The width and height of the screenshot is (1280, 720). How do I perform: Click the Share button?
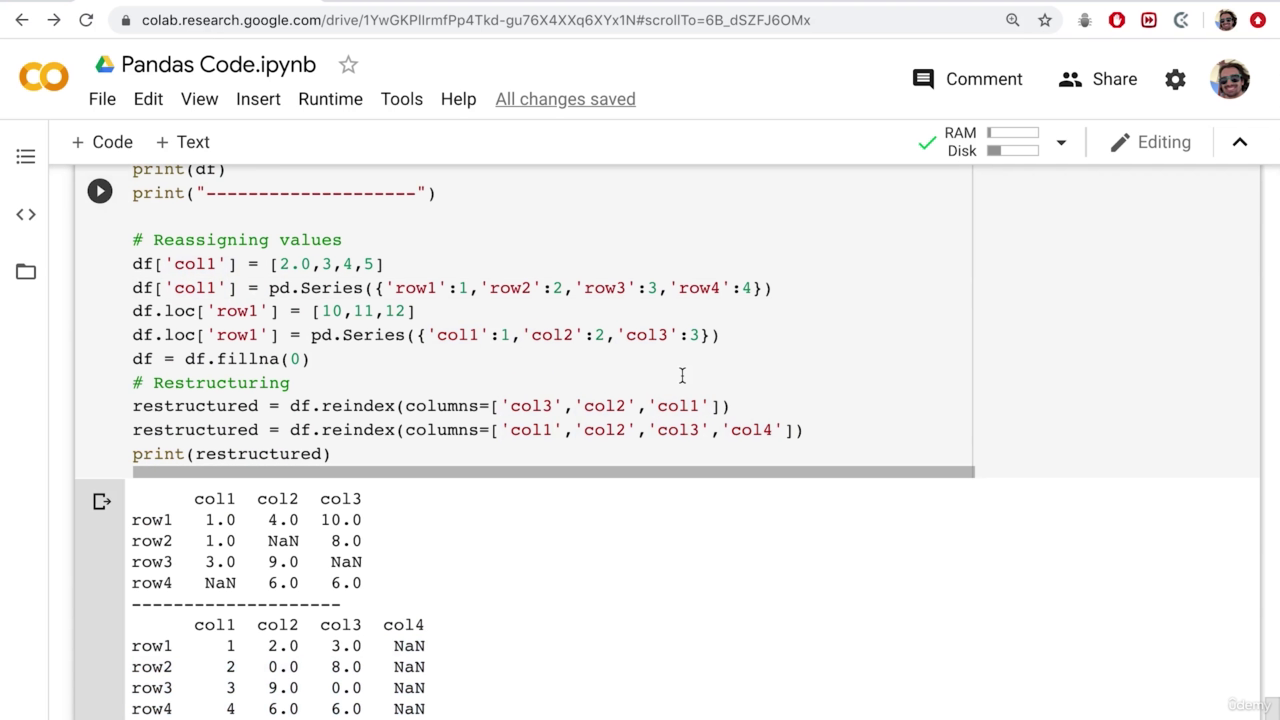point(1098,79)
